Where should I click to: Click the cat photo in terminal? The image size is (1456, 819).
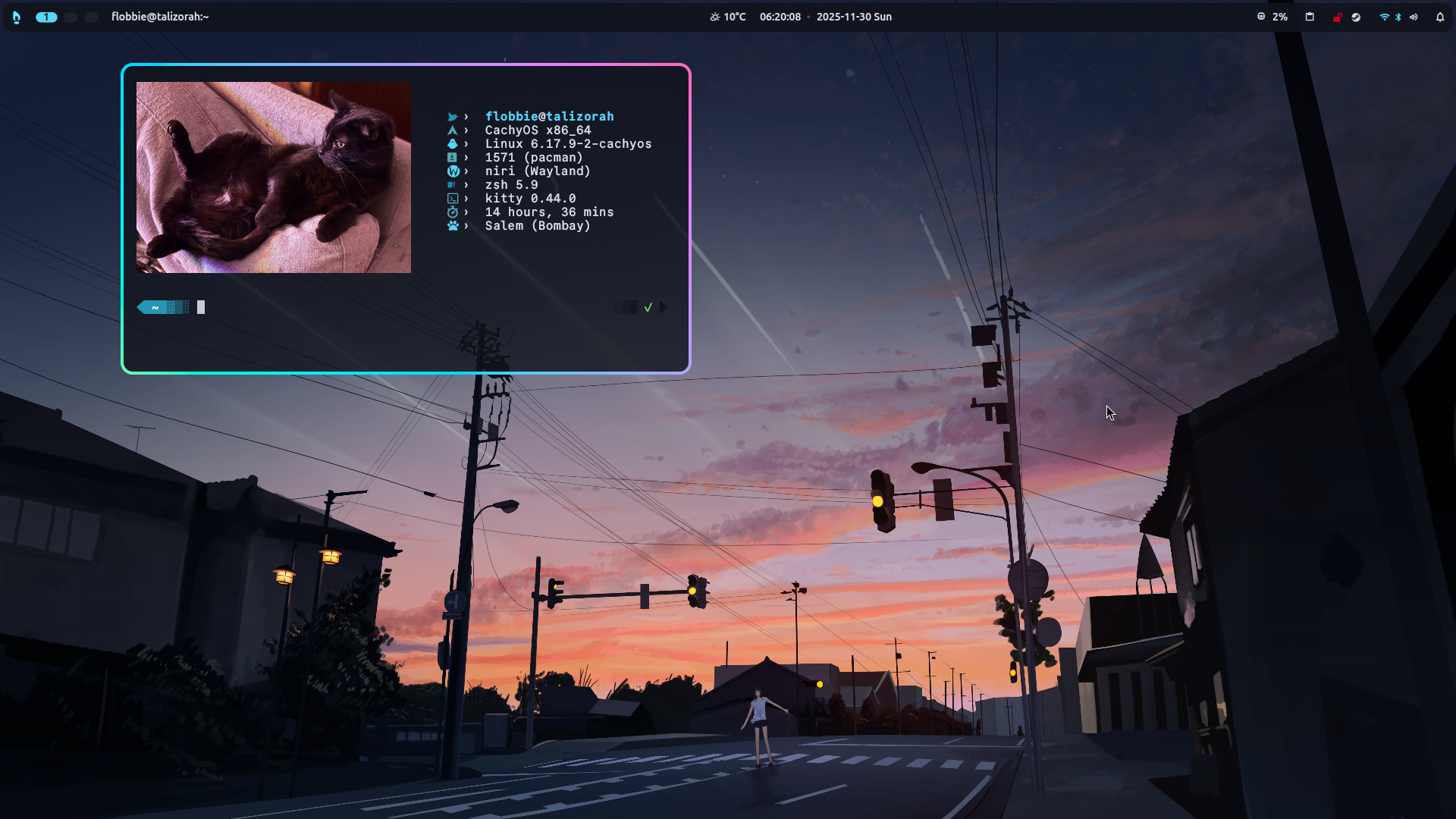pyautogui.click(x=273, y=177)
